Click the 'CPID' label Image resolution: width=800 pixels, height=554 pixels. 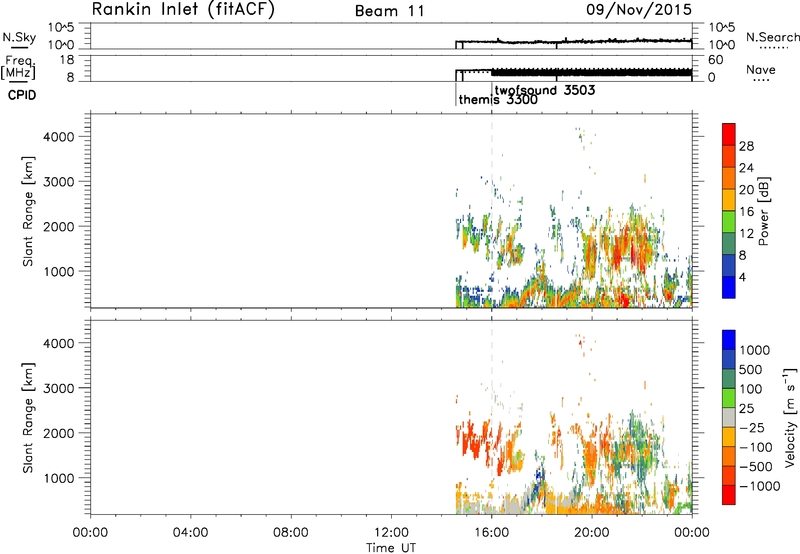pyautogui.click(x=22, y=95)
